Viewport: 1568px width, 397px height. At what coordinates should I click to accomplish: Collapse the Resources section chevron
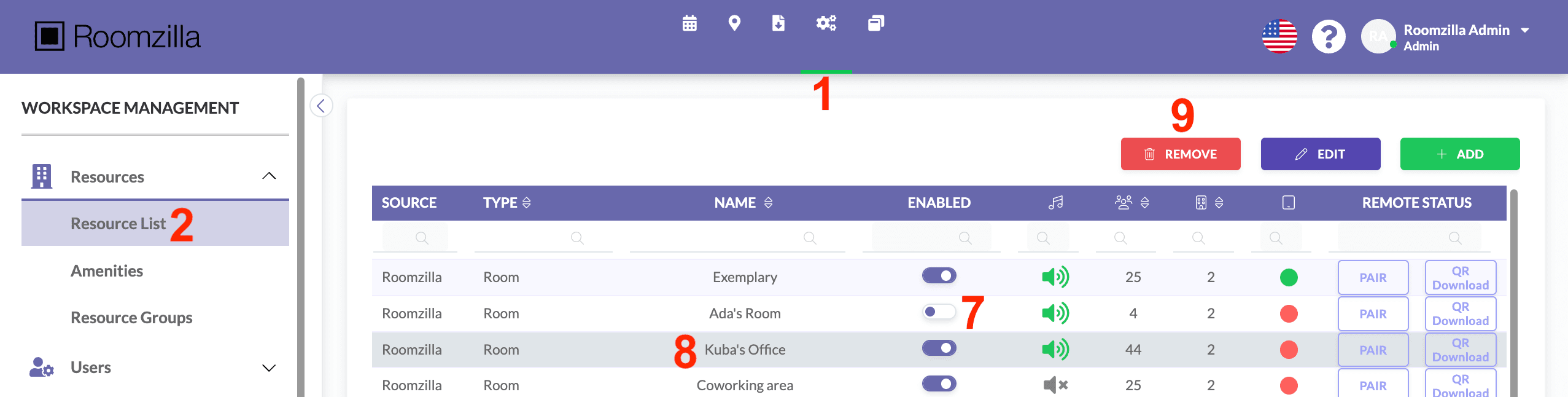coord(269,176)
